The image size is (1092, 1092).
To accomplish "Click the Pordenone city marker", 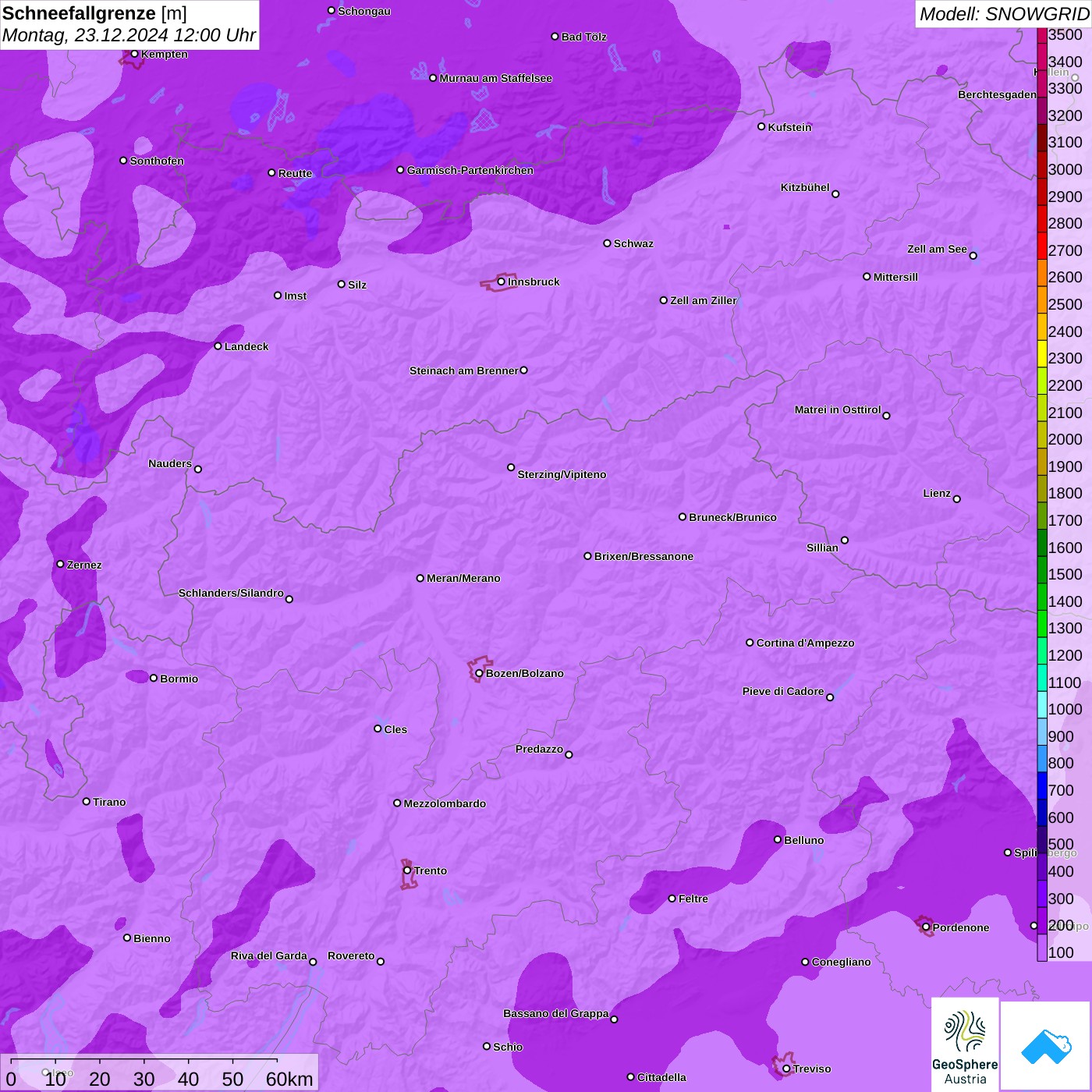I will click(926, 927).
